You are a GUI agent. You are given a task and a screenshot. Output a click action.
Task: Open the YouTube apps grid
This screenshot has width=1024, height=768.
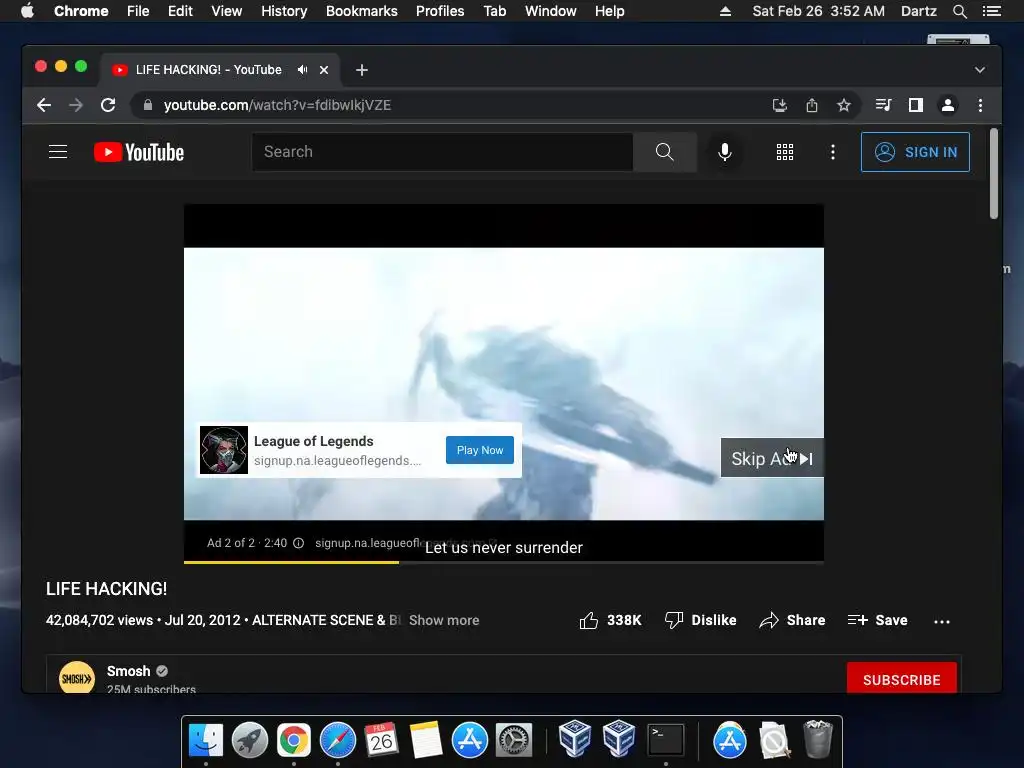pos(784,152)
